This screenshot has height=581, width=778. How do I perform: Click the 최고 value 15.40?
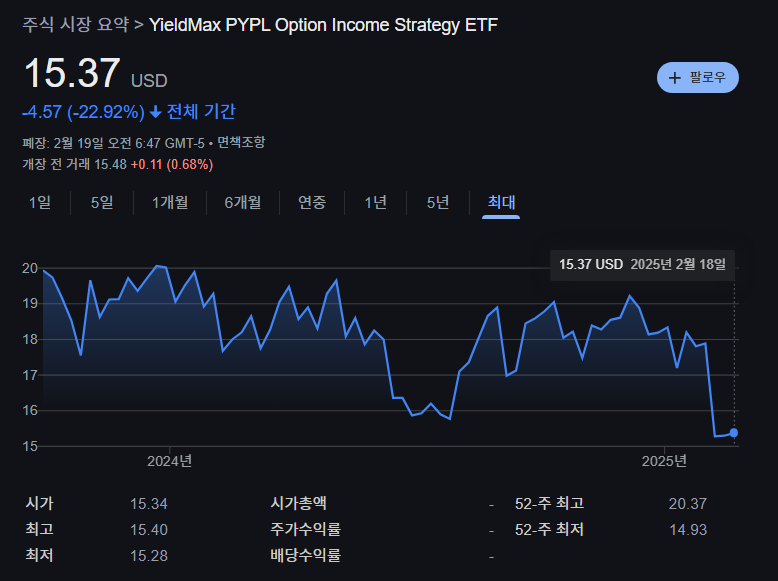(x=149, y=529)
